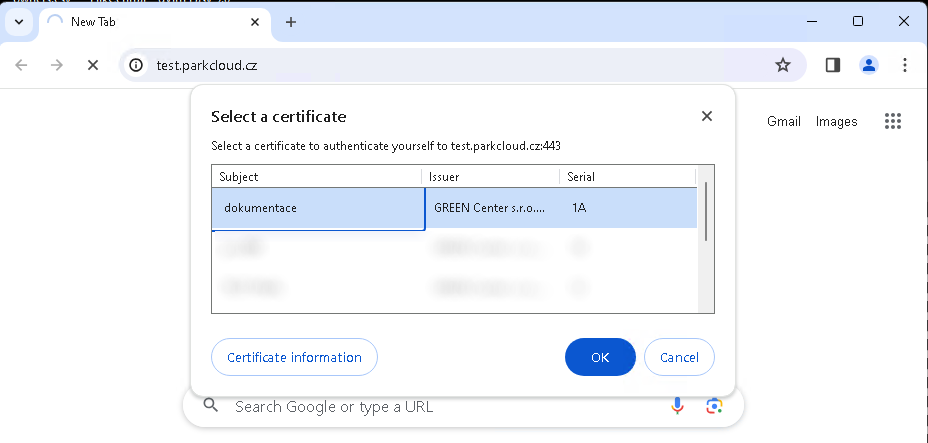Click the Issuer column header
The height and width of the screenshot is (443, 928).
489,176
